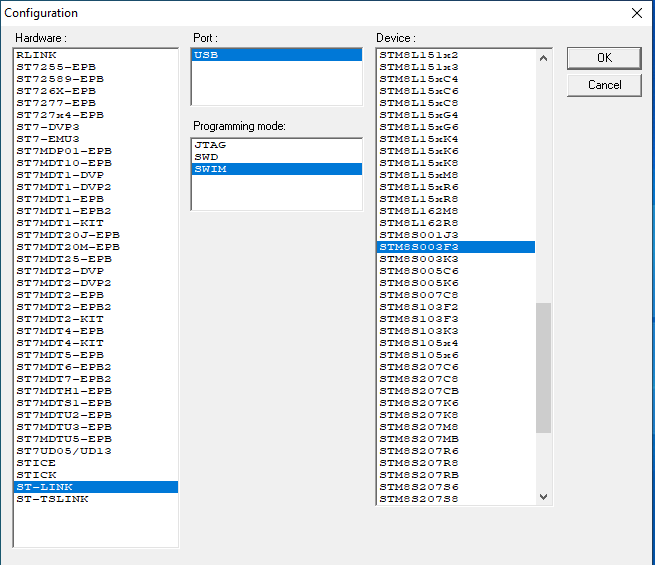
Task: Pick device STM8S007C8
Action: (456, 295)
